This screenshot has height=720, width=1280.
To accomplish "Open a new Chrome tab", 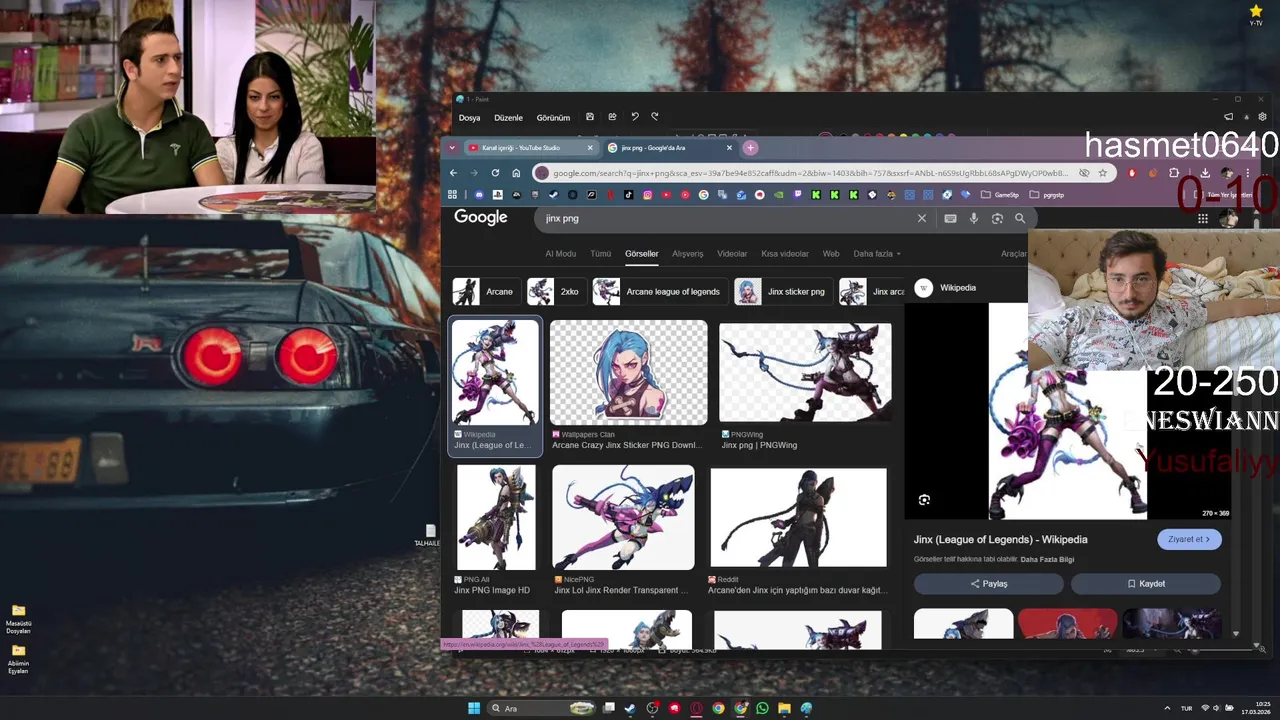I will 750,148.
